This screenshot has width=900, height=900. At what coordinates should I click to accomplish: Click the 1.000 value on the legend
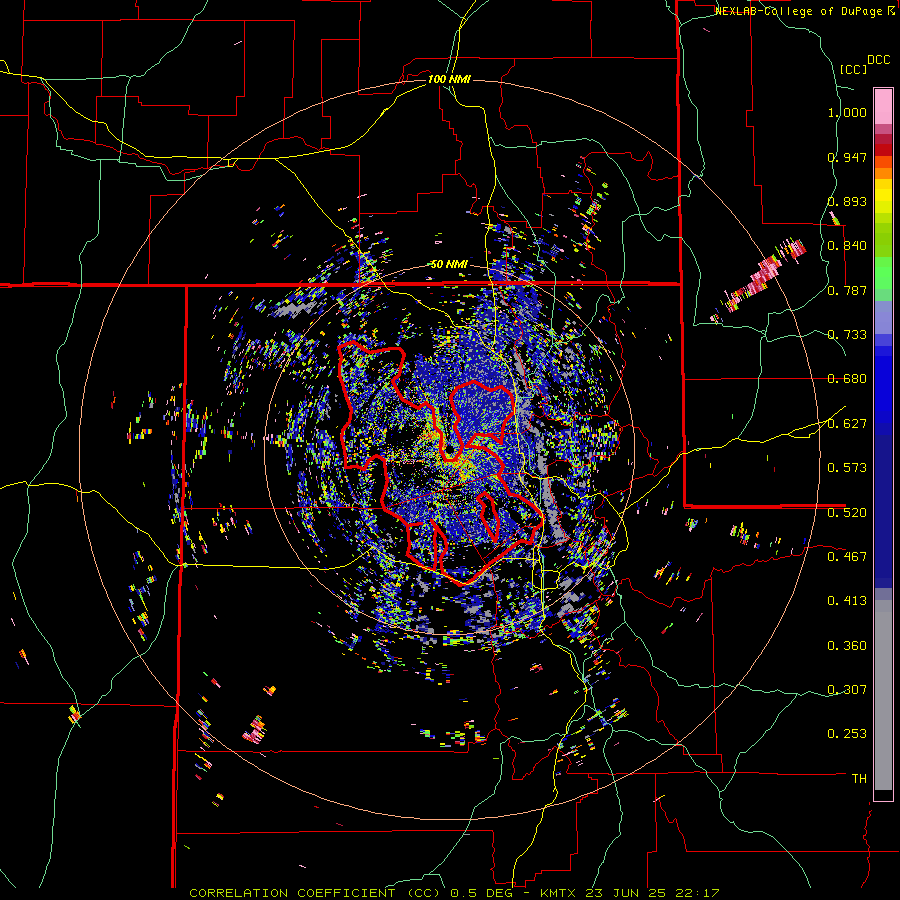point(847,112)
